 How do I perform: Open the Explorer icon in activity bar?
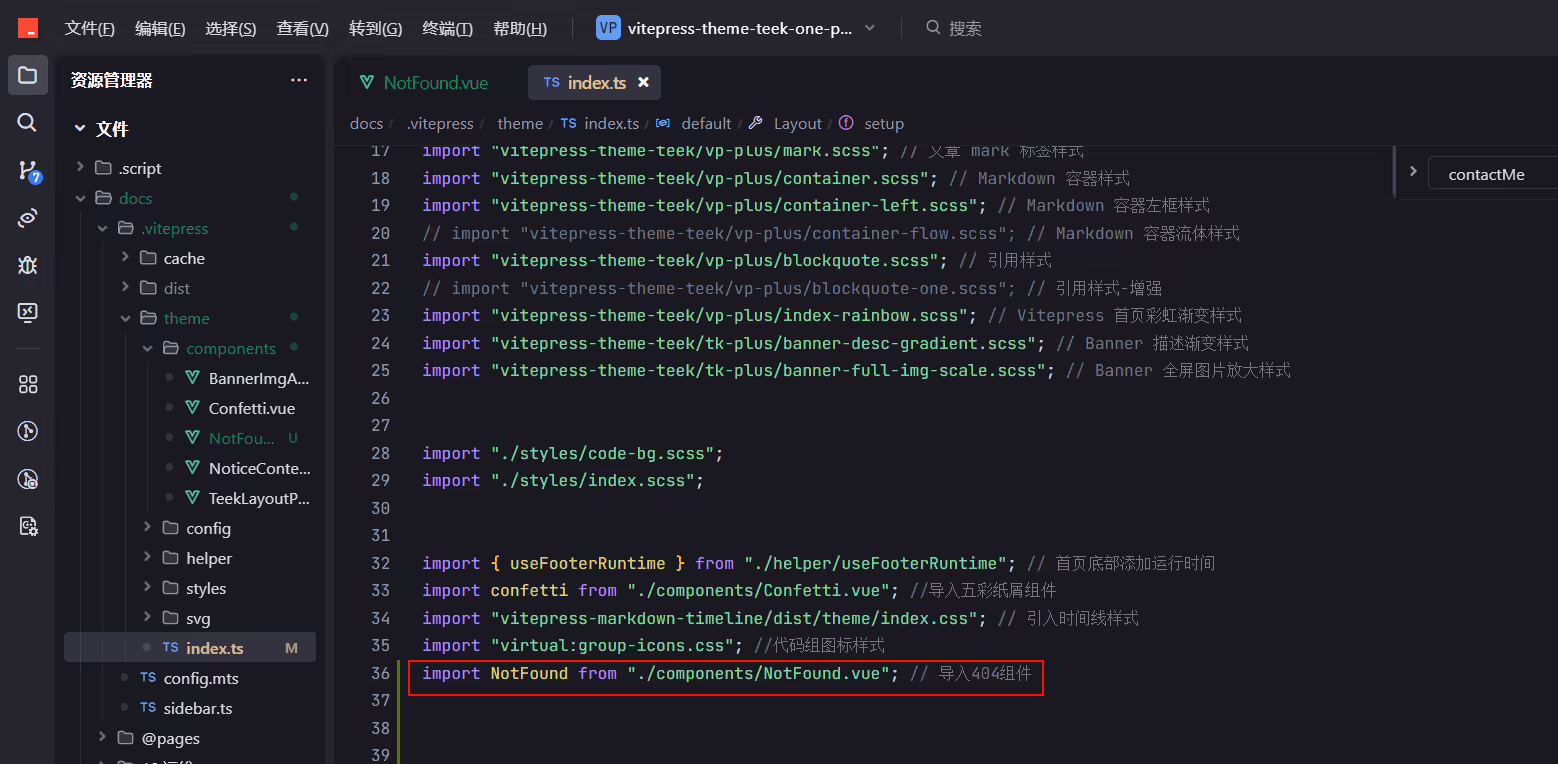click(28, 75)
